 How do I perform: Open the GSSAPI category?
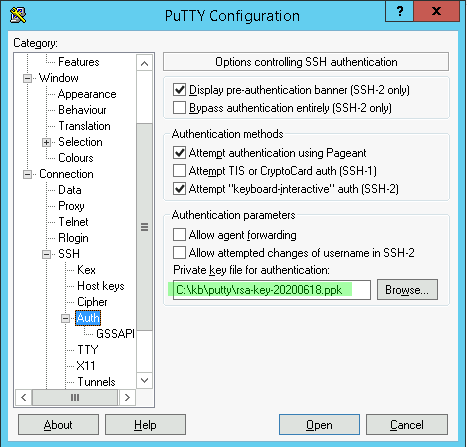(x=115, y=334)
